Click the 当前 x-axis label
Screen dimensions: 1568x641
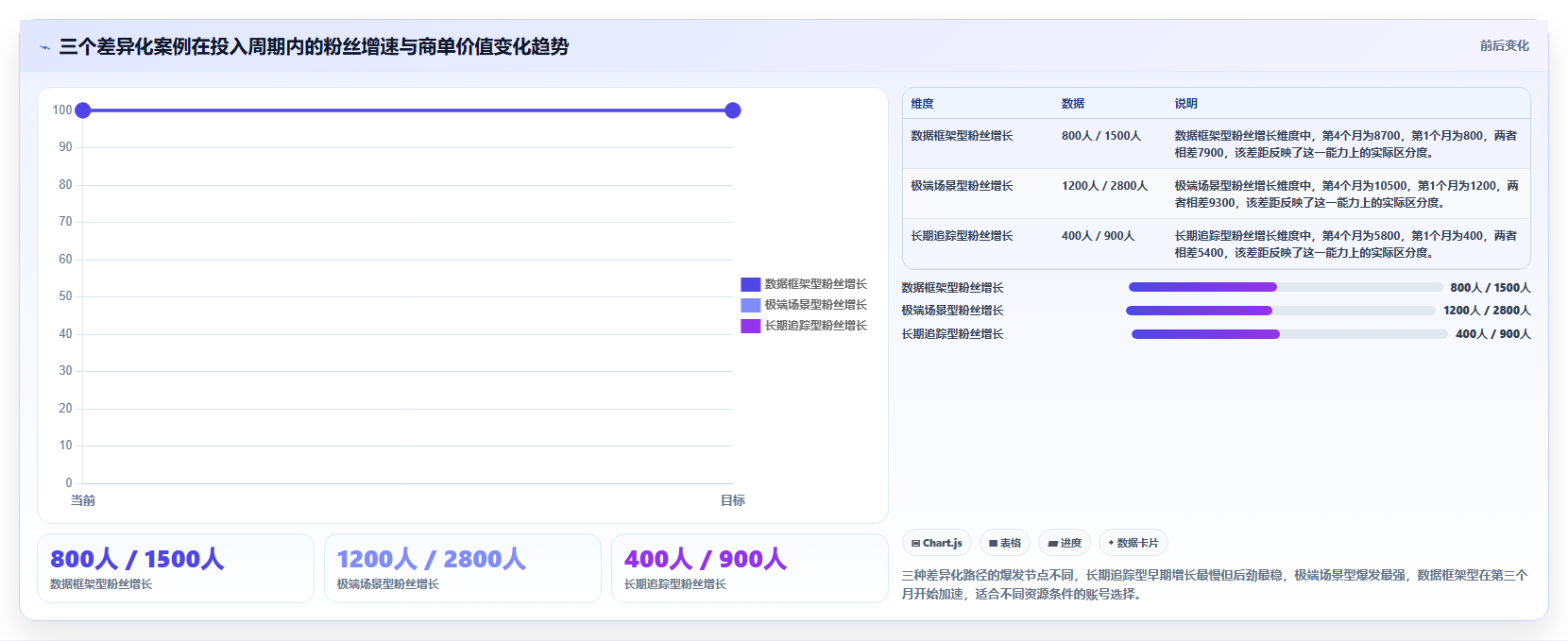83,500
